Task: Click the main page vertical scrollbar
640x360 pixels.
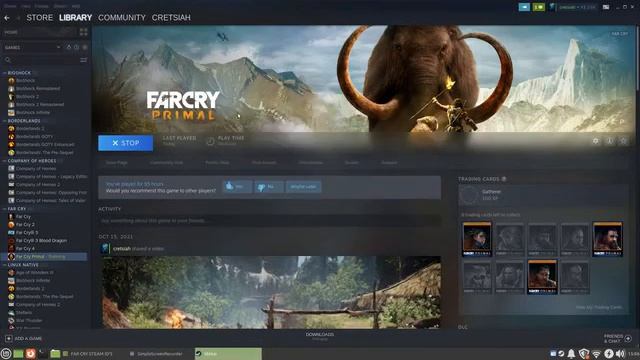Action: click(638, 57)
